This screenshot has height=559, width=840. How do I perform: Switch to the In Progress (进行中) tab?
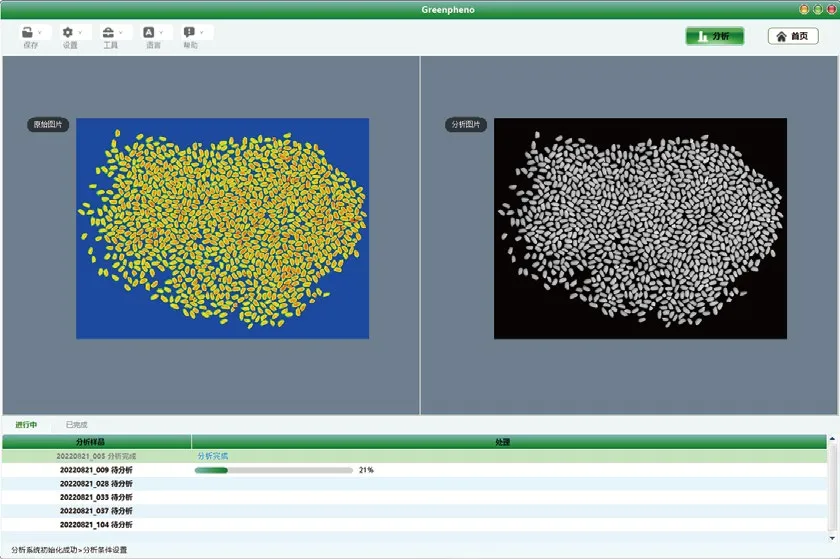point(26,425)
